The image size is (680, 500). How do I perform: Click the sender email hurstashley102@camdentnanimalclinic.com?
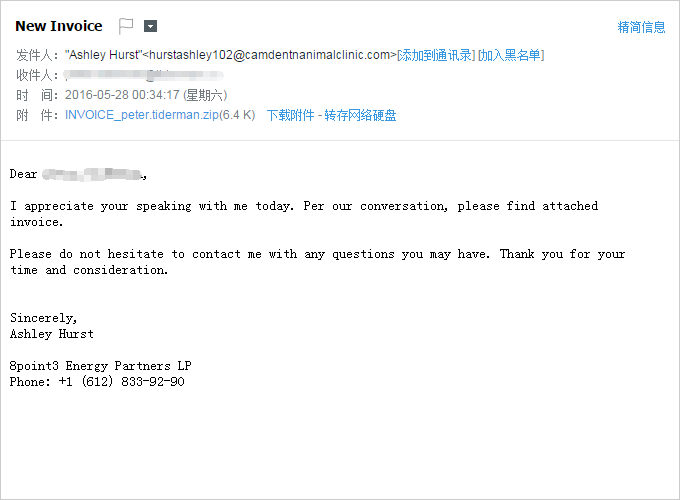coord(269,55)
